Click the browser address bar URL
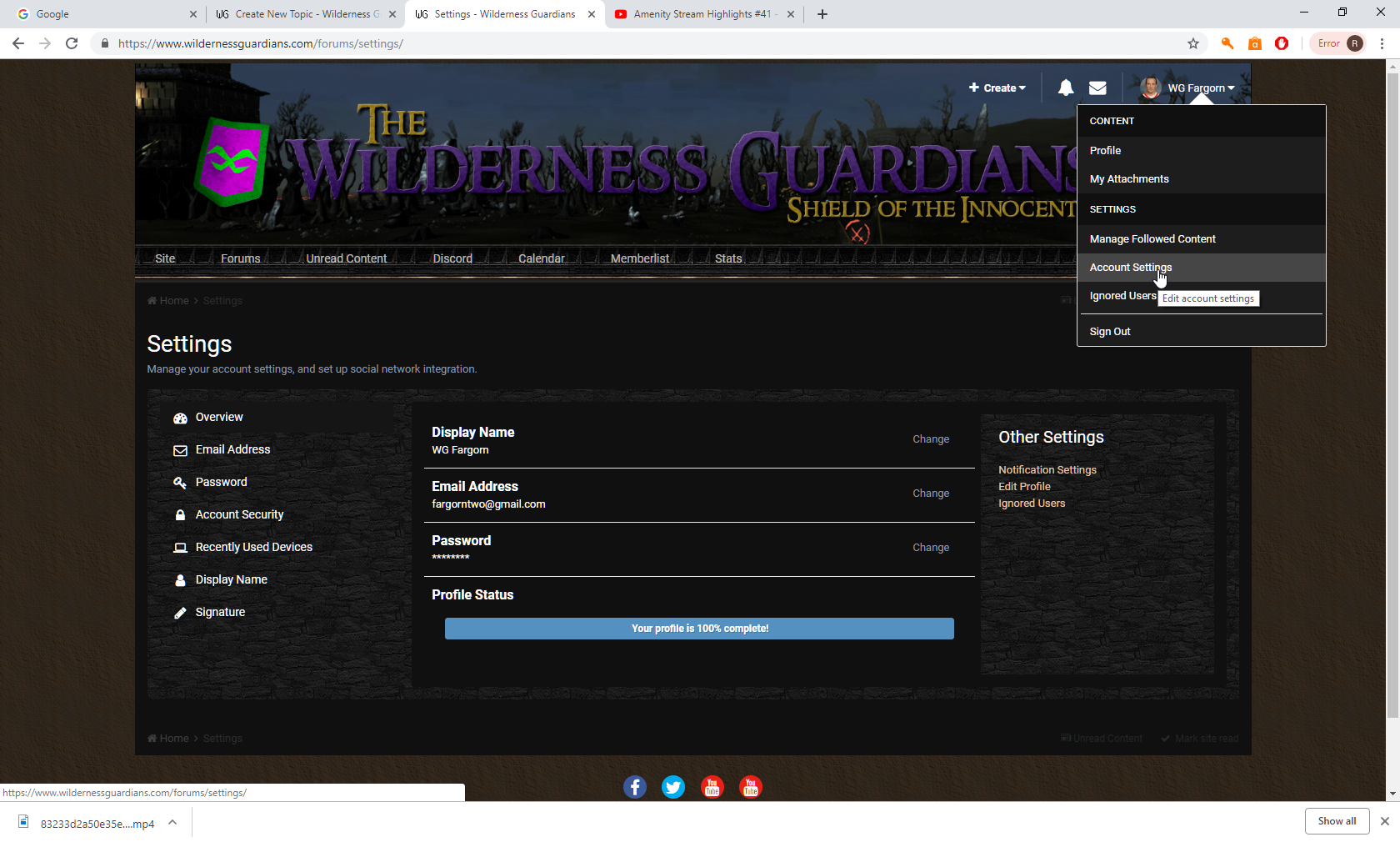Screen dimensions: 1400x842 tap(261, 43)
